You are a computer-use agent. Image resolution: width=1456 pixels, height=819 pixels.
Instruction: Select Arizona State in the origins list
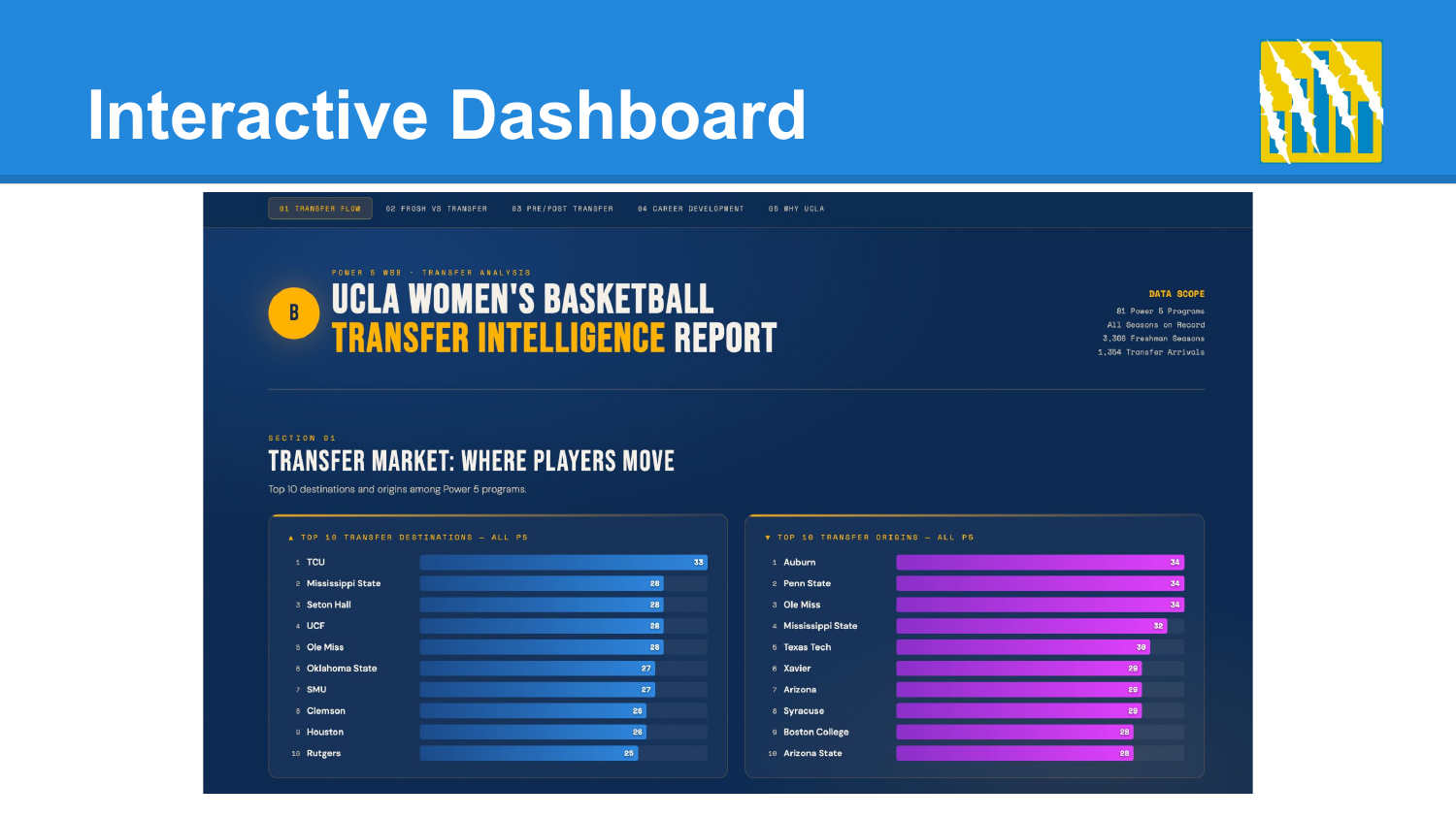pos(813,753)
